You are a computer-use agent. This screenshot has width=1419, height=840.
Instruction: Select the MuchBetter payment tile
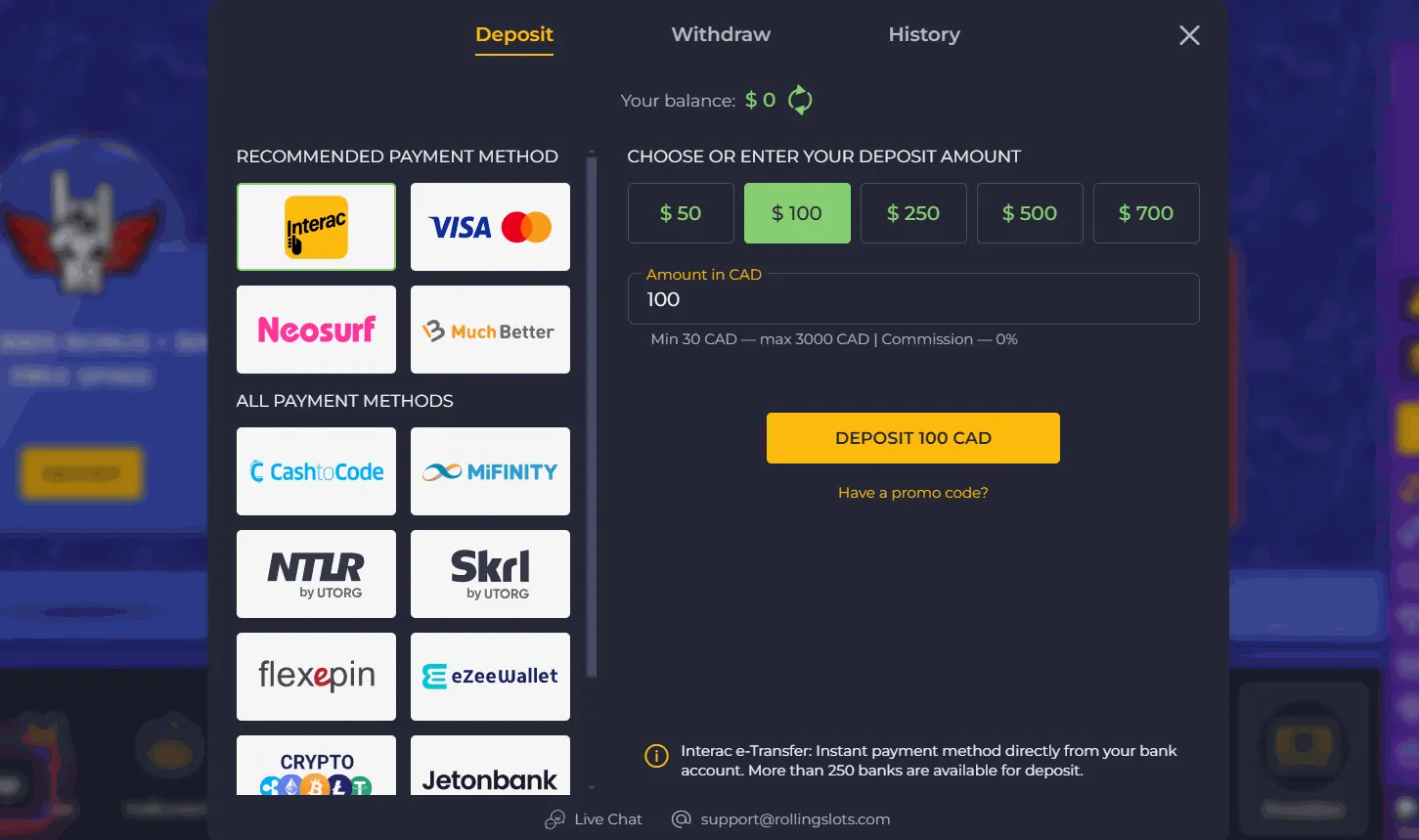tap(490, 330)
